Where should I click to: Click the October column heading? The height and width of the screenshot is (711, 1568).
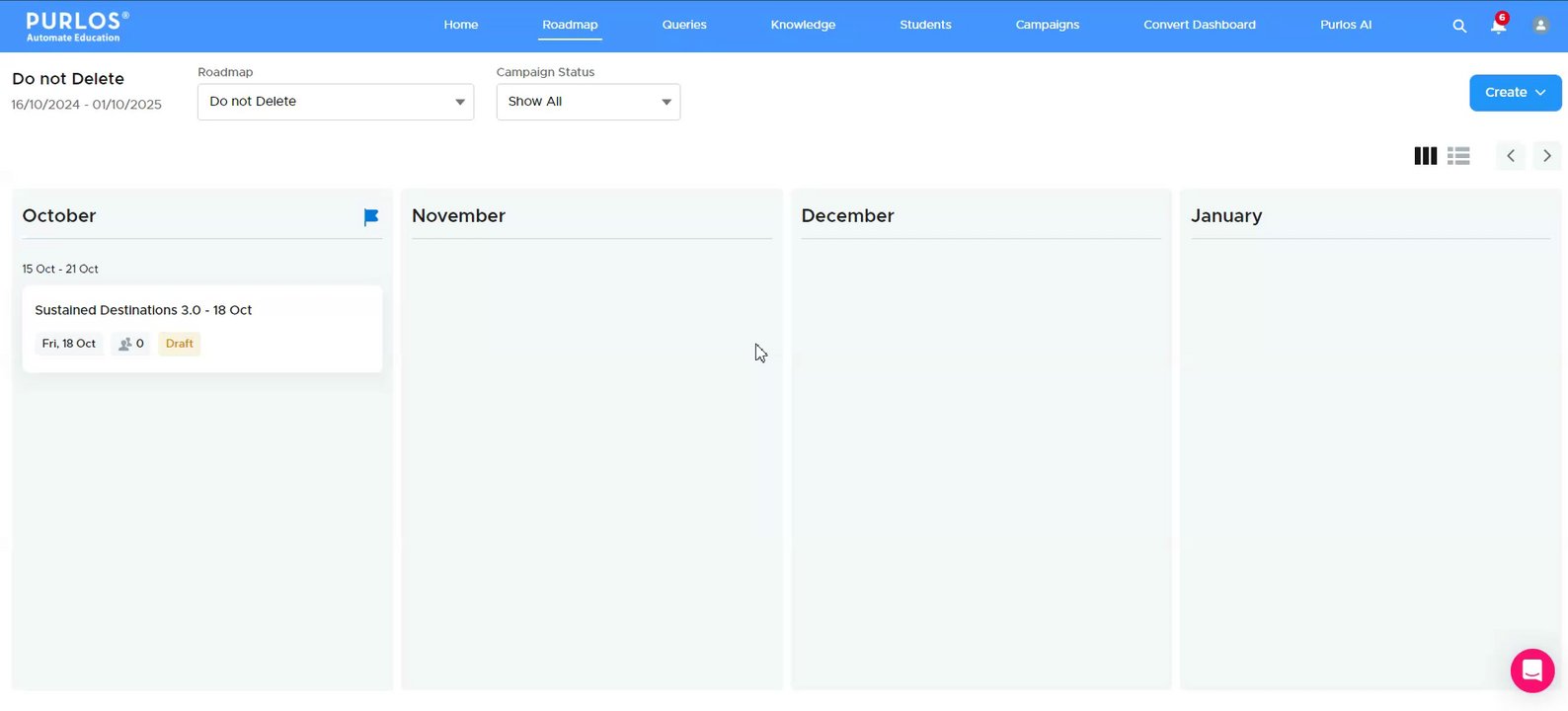tap(59, 216)
